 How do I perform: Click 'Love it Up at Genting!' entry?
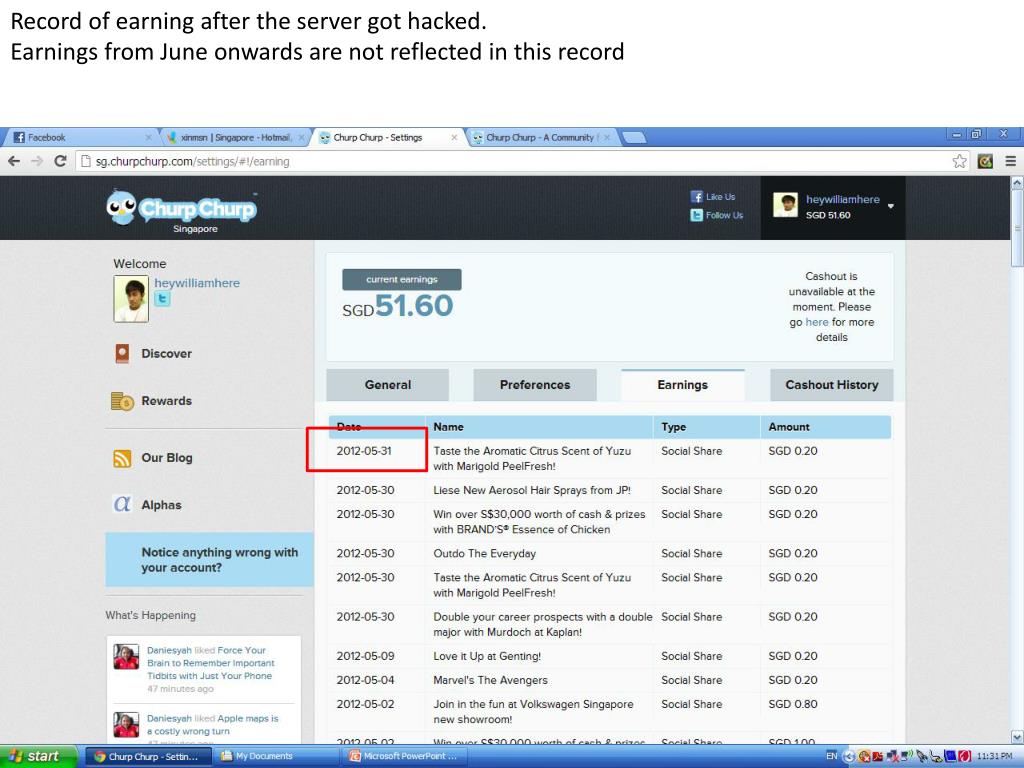(x=487, y=656)
